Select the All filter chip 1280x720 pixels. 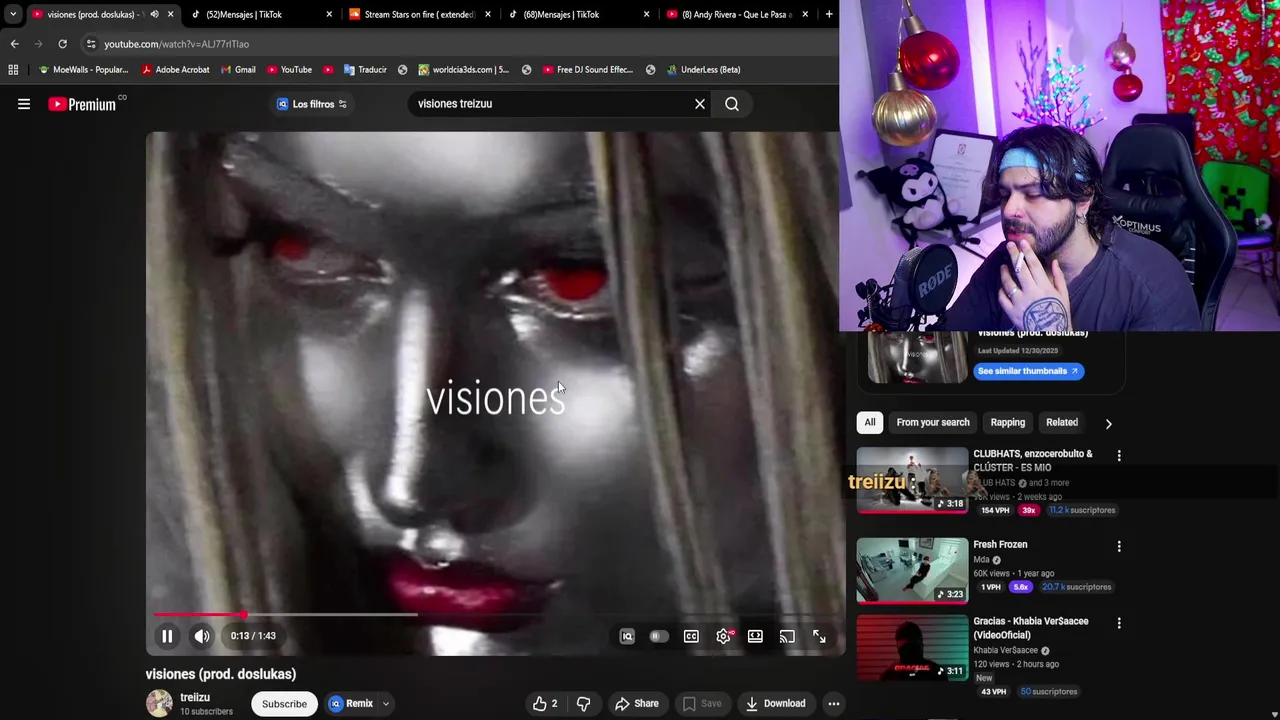(x=870, y=422)
